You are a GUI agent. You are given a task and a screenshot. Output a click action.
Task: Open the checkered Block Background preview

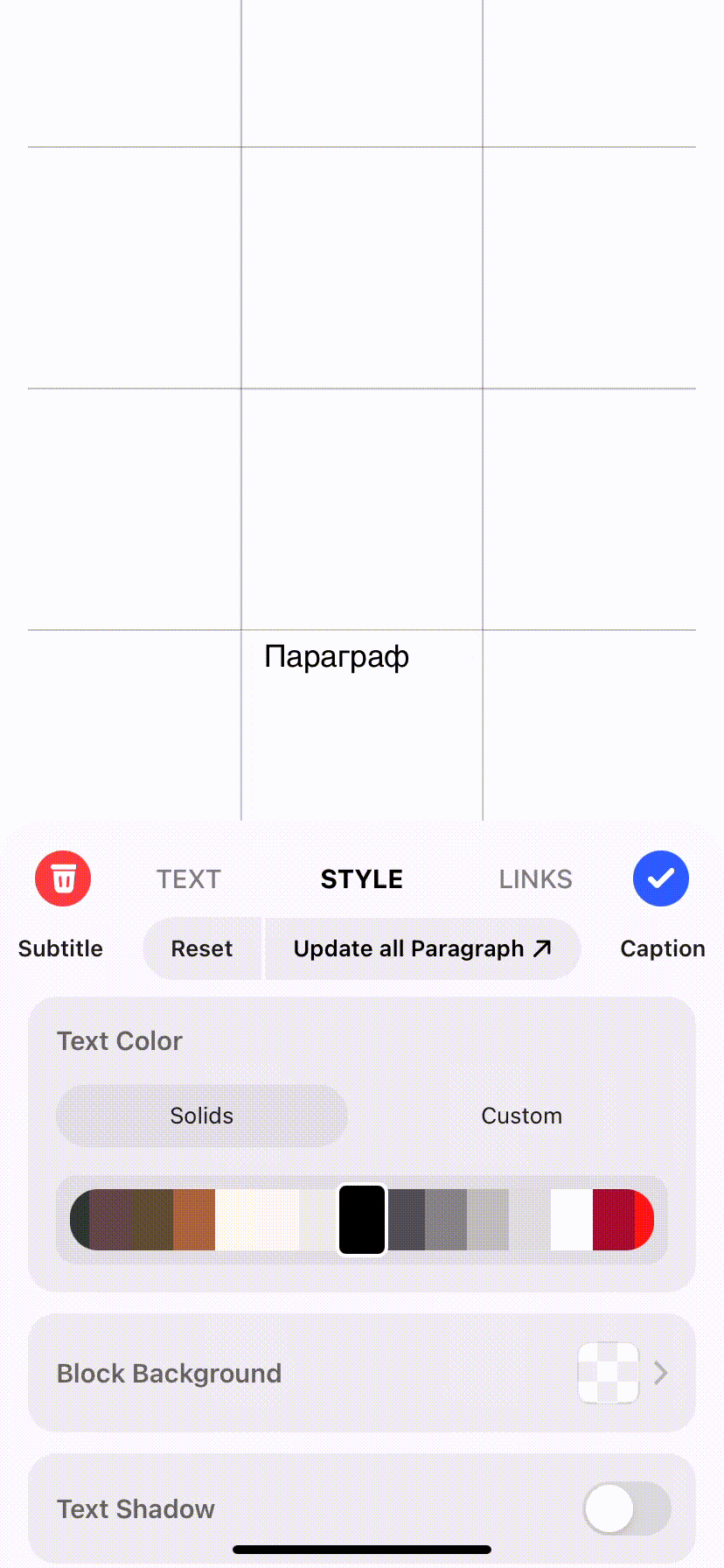pos(609,1373)
